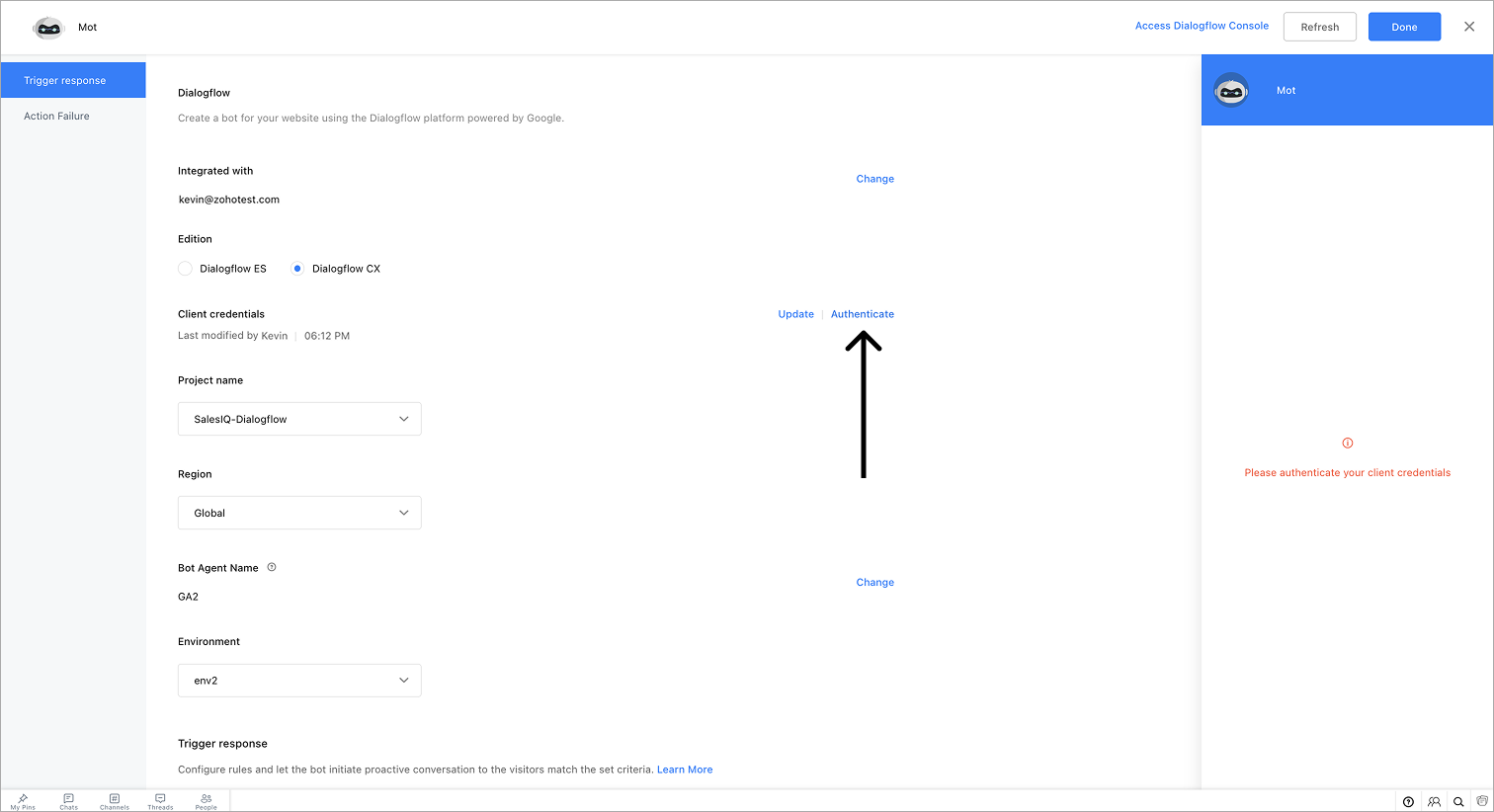Screen dimensions: 1494x812
Task: Open People from the bottom bar
Action: click(206, 801)
